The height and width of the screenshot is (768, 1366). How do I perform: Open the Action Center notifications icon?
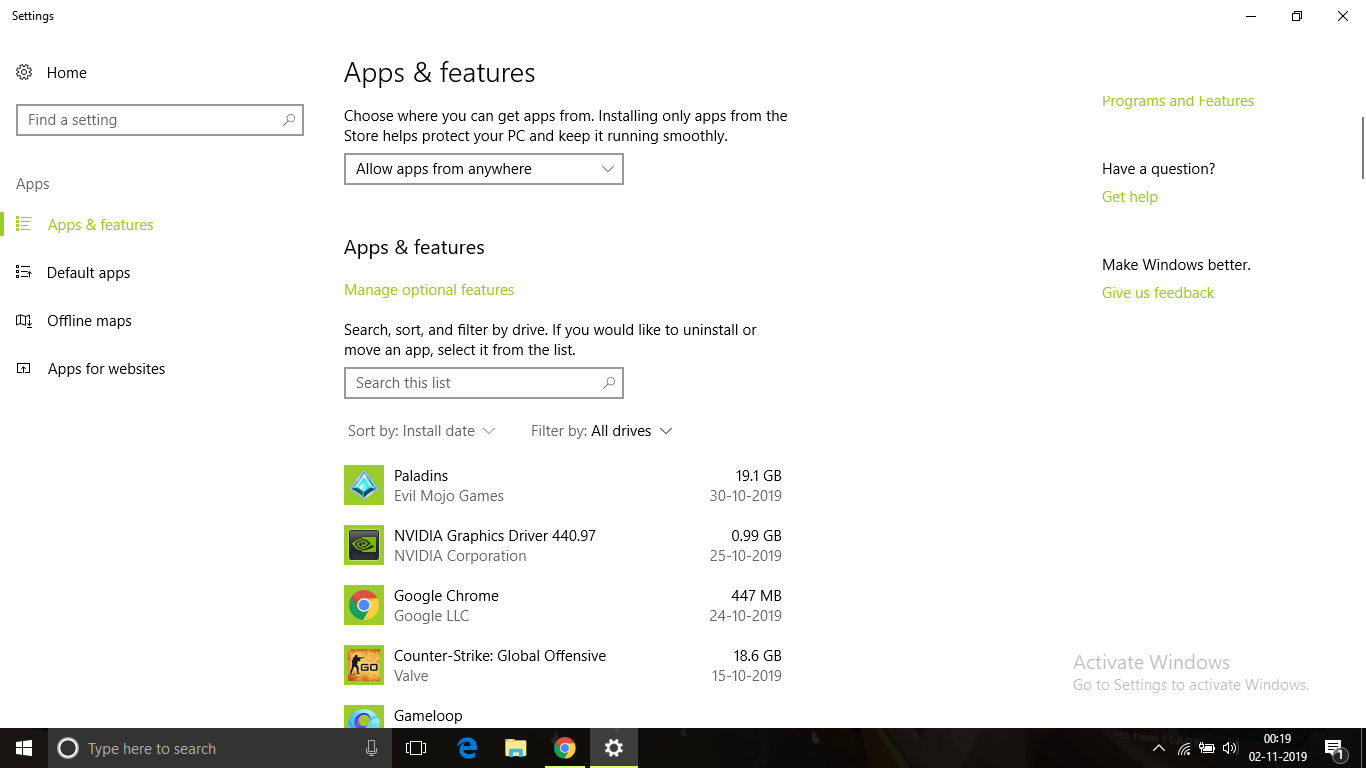pos(1334,748)
